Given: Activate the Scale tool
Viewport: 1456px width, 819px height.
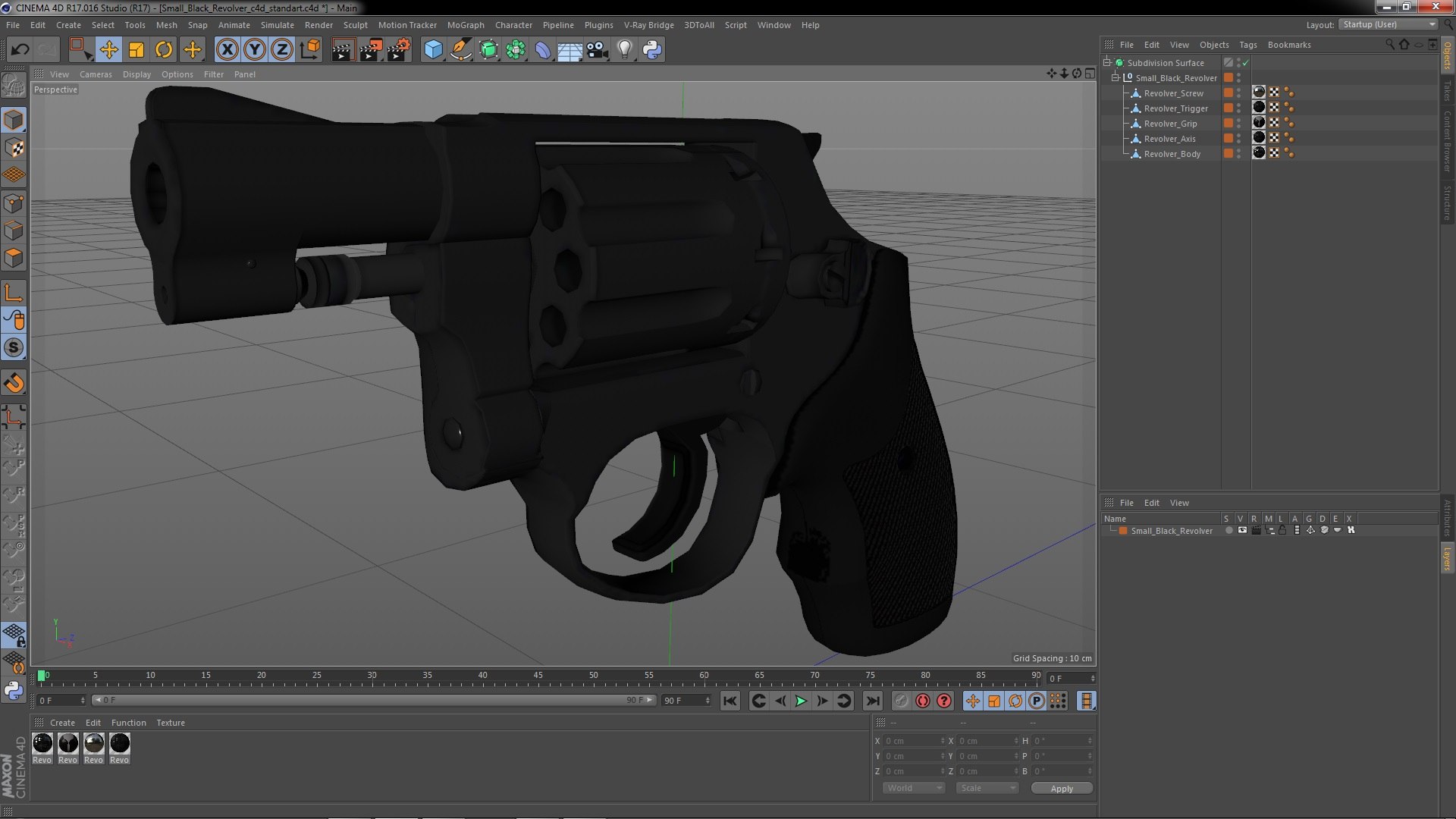Looking at the screenshot, I should [x=136, y=50].
